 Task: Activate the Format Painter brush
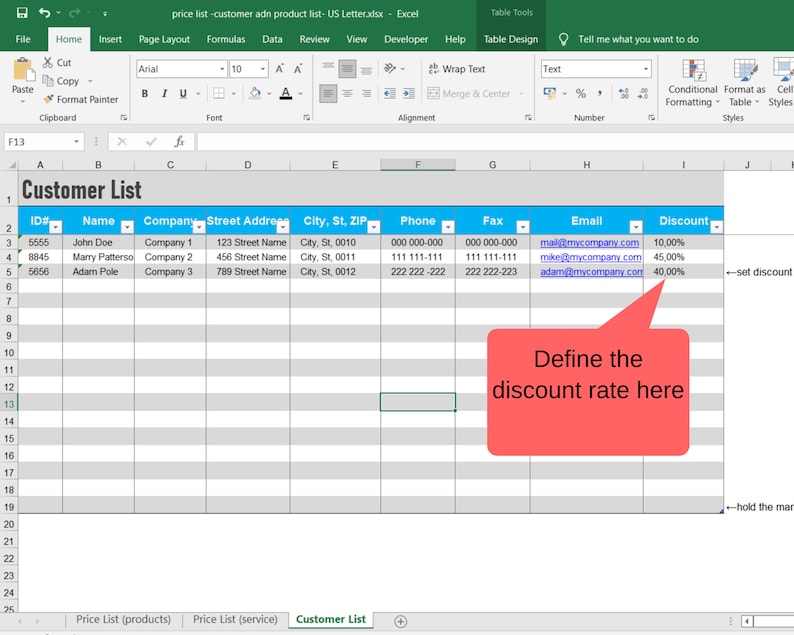(x=48, y=99)
